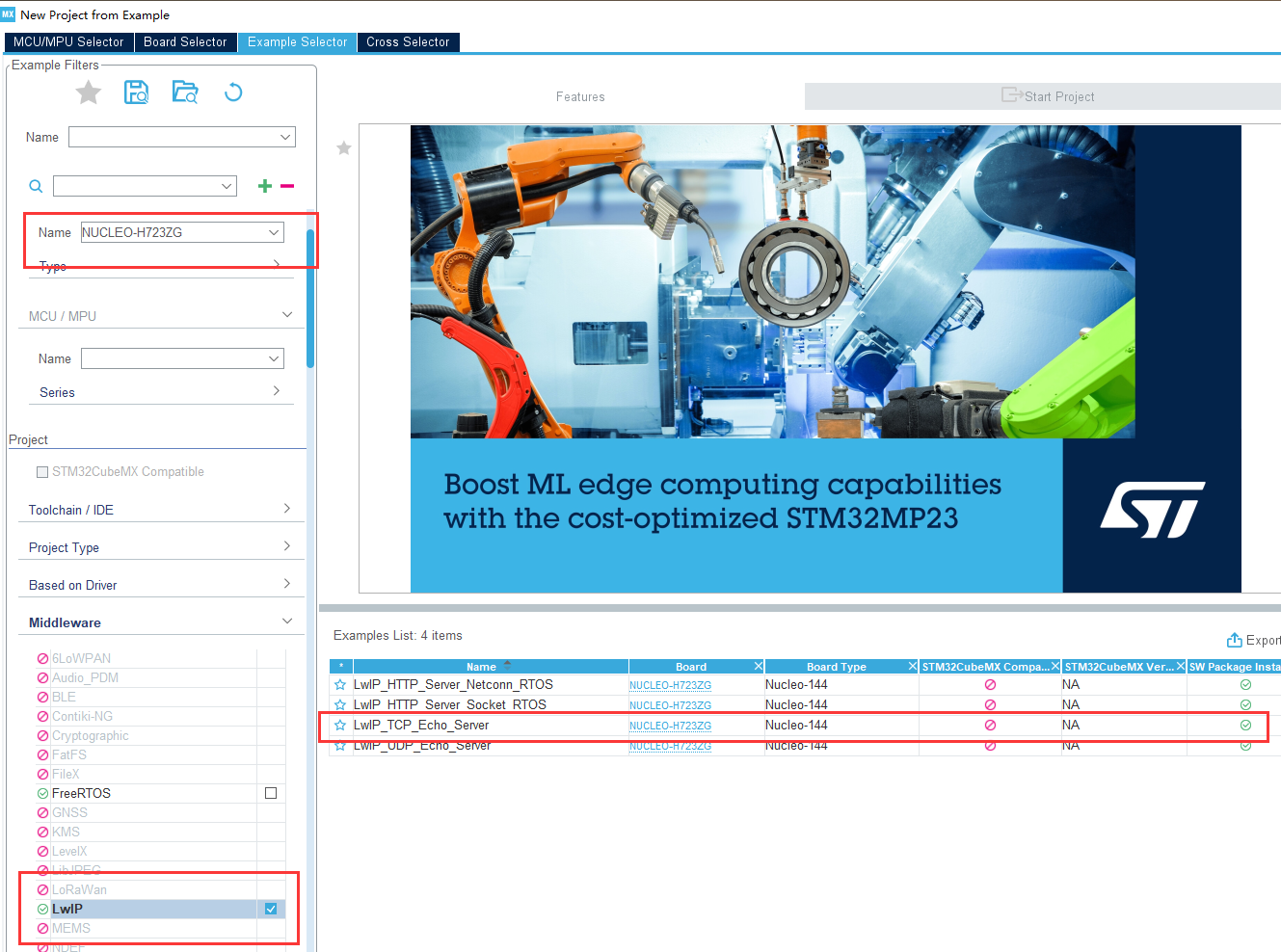Select the Example Selector tab

click(297, 42)
